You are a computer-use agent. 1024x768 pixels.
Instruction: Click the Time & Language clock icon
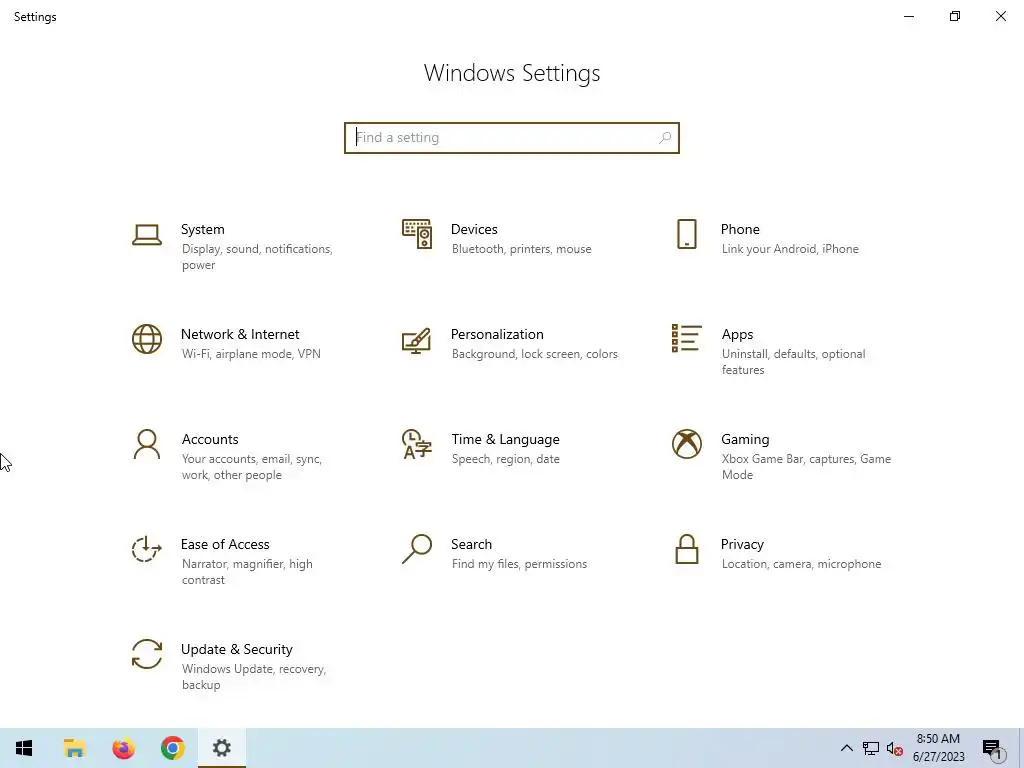click(x=417, y=444)
